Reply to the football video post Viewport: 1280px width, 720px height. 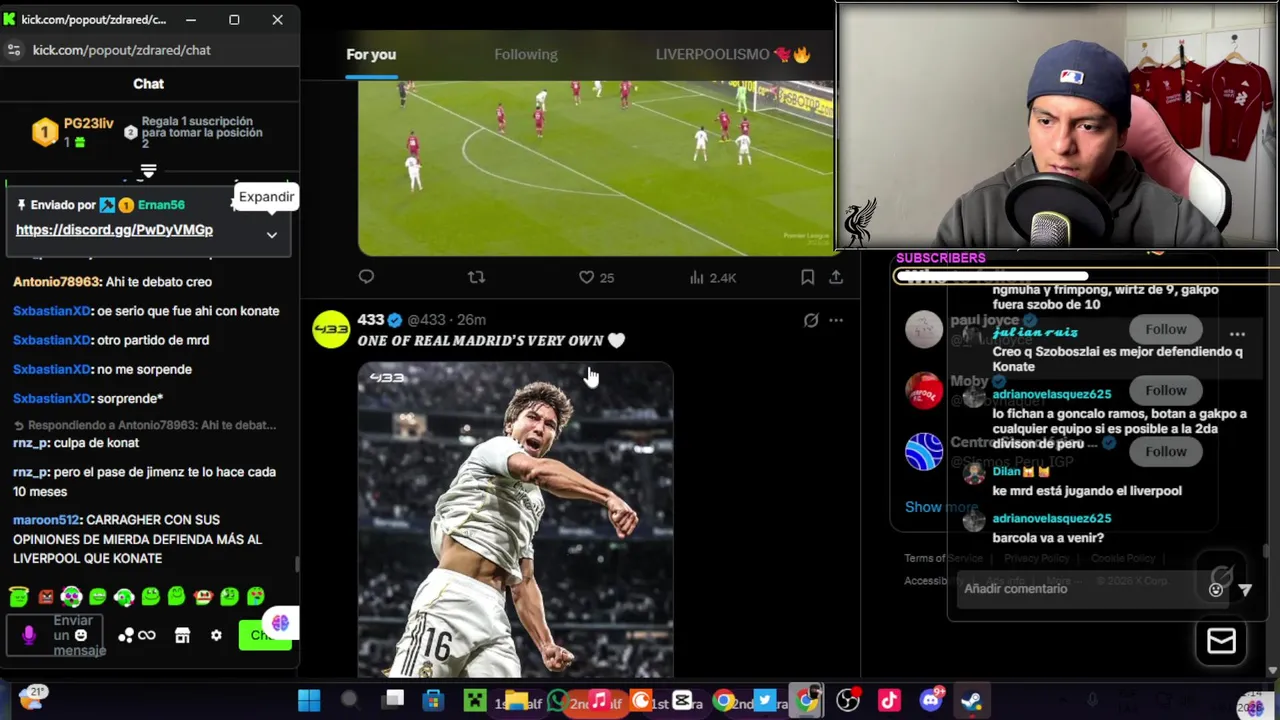point(366,277)
